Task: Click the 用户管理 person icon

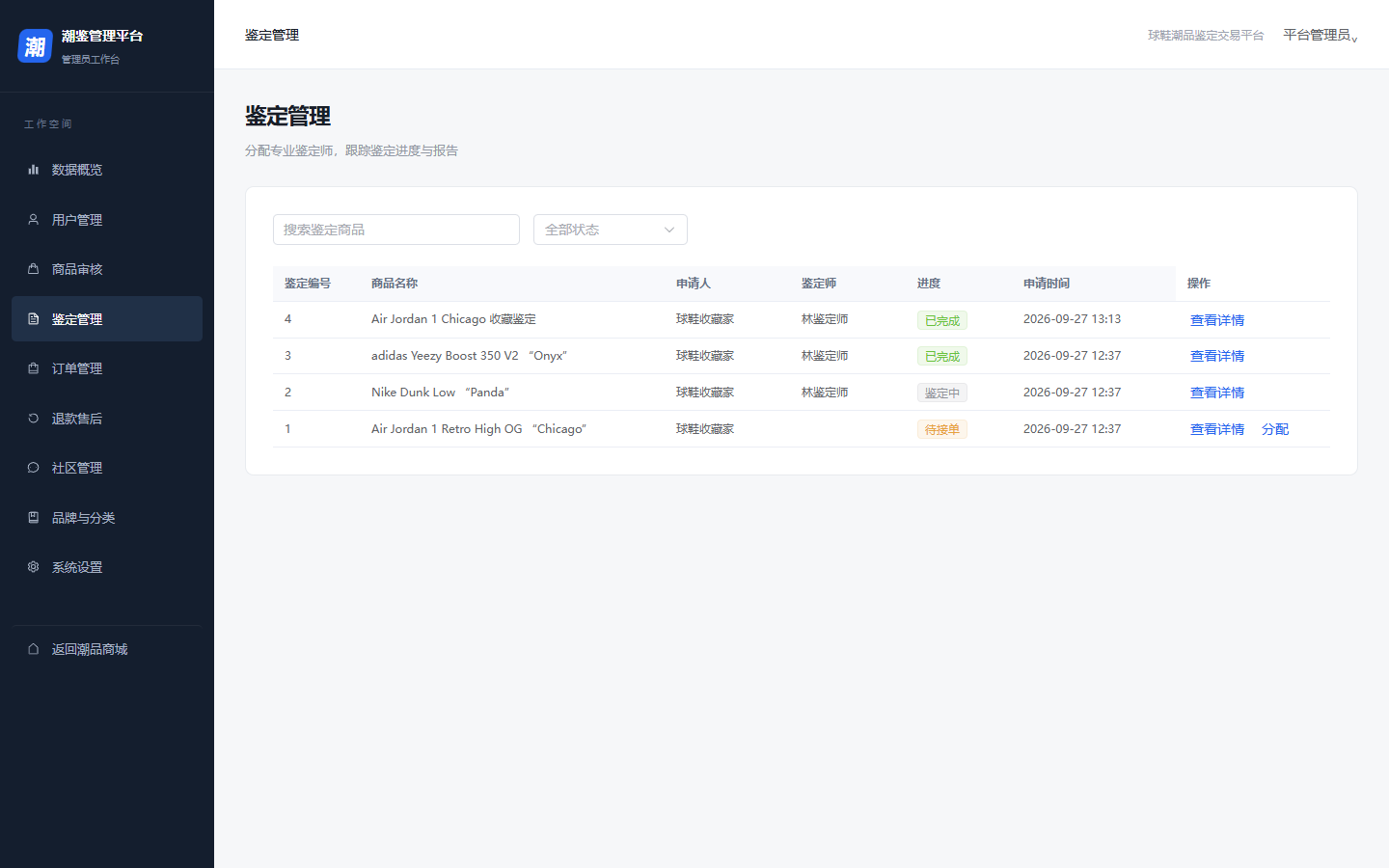Action: tap(33, 220)
